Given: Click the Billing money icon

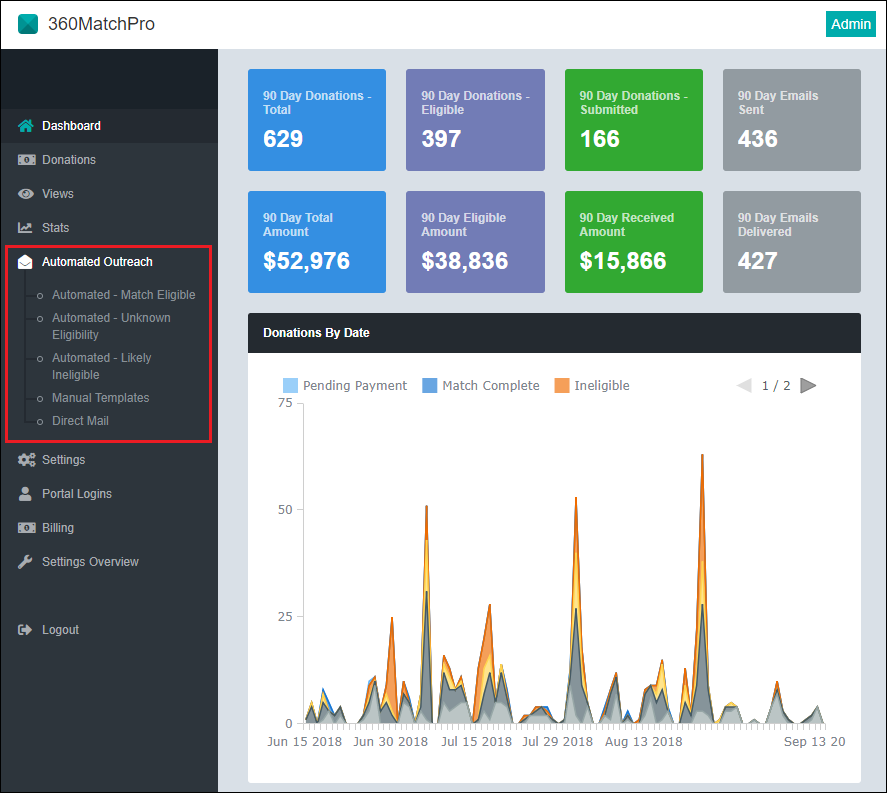Looking at the screenshot, I should (26, 528).
